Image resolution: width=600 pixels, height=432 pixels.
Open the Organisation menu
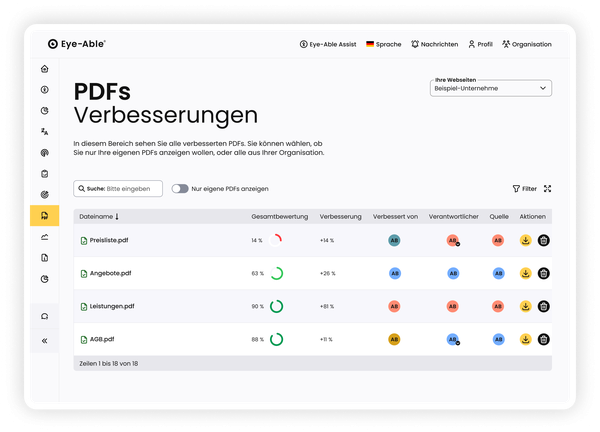(527, 44)
